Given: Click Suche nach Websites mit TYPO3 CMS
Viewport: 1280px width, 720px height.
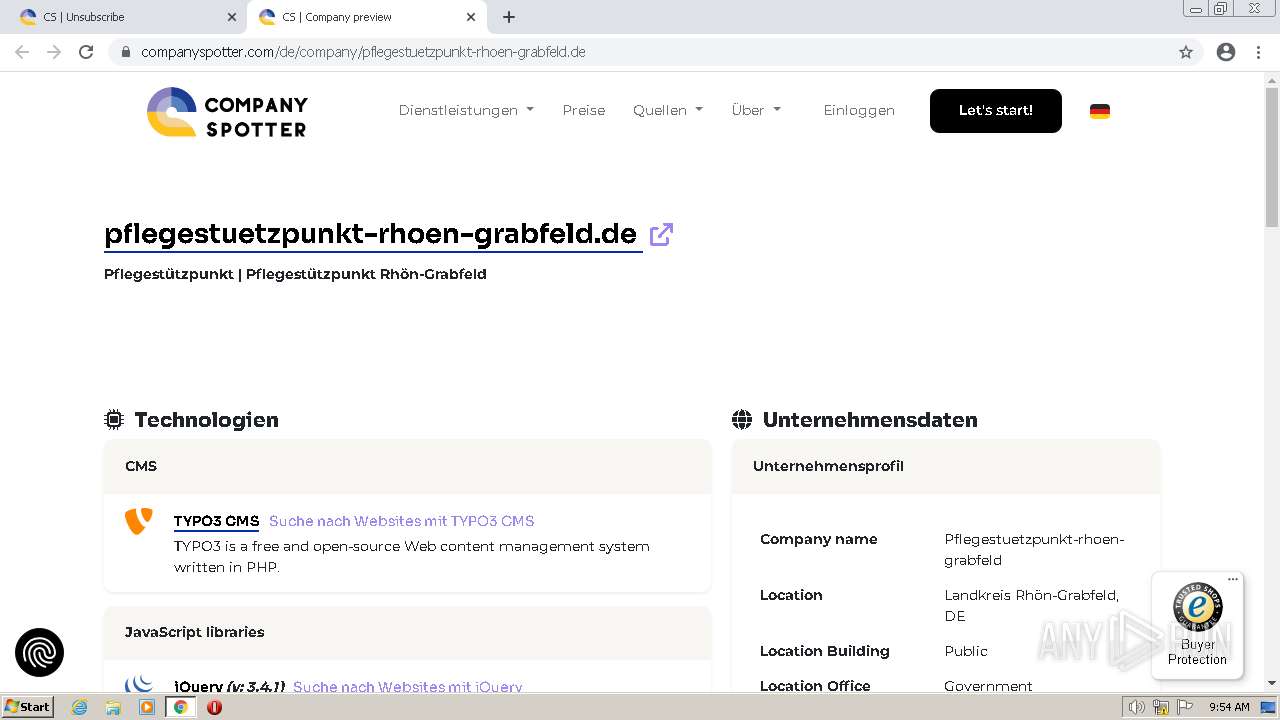Looking at the screenshot, I should click(402, 521).
